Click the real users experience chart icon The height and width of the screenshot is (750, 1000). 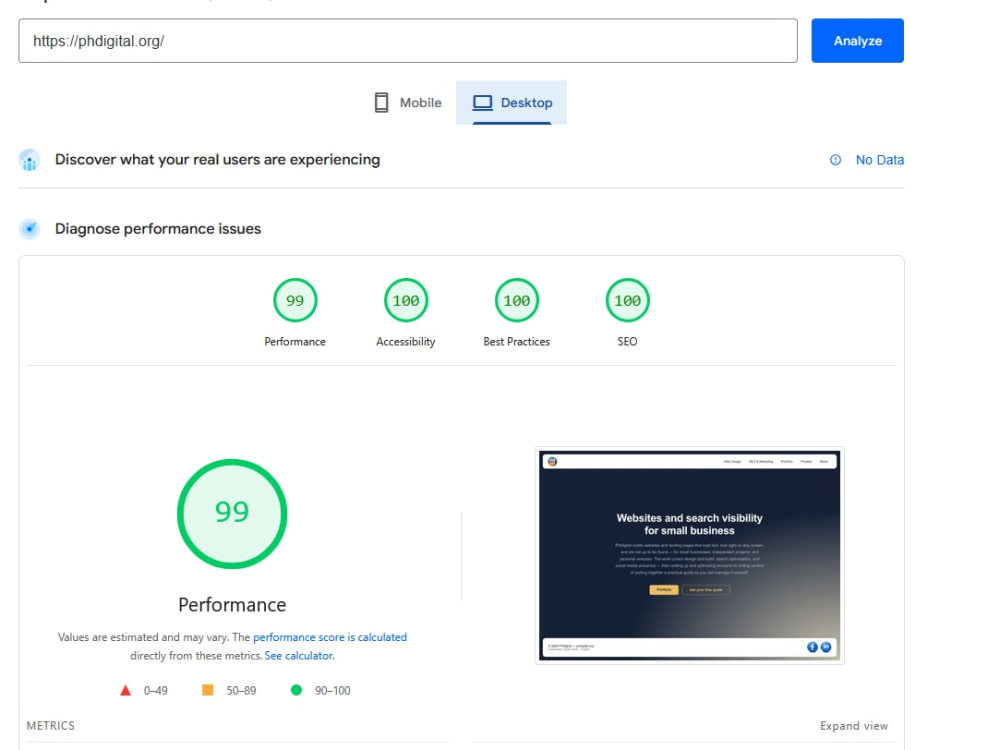(29, 160)
